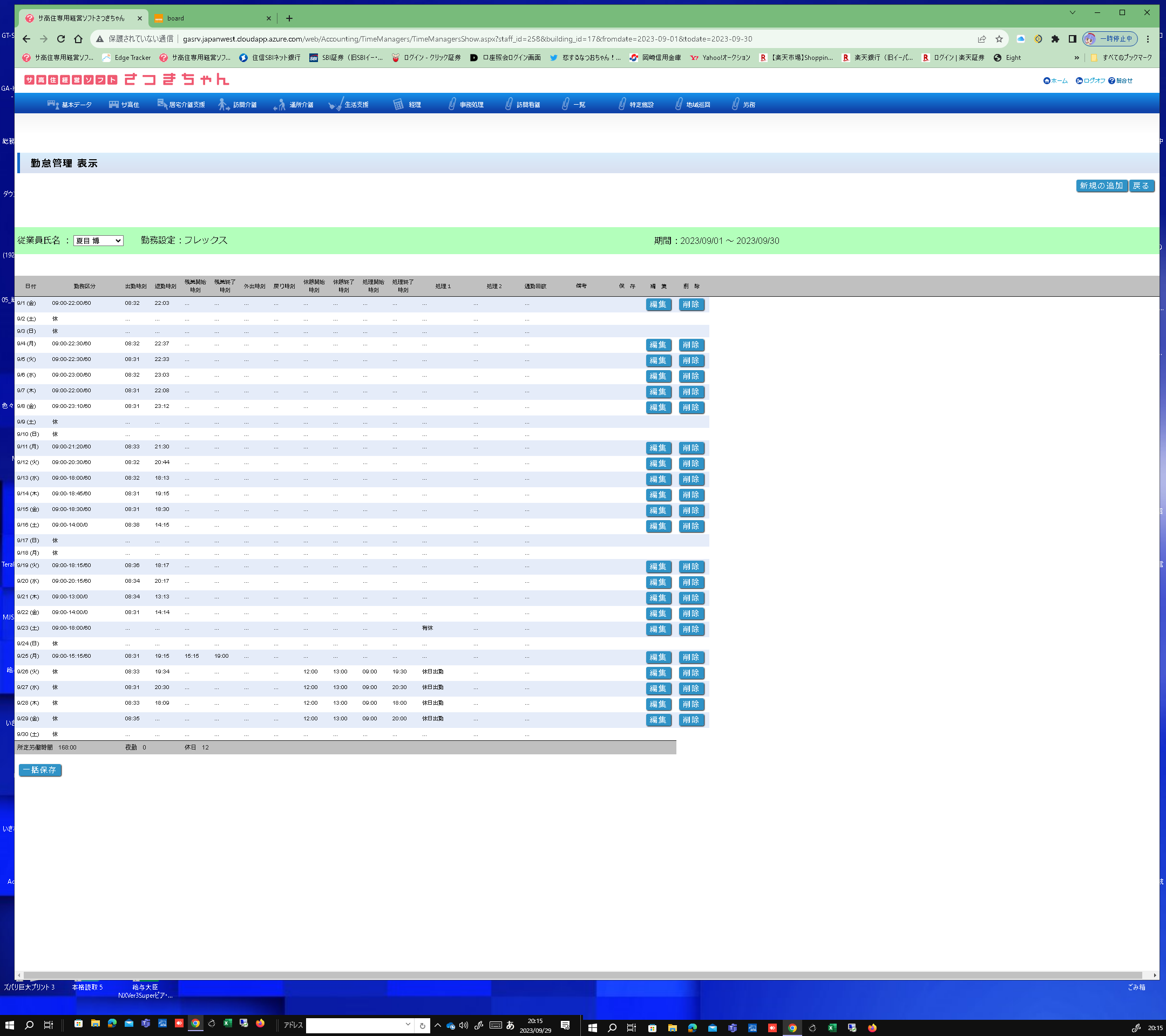Open the Chrome three-dot menu
Viewport: 1166px width, 1036px height.
coord(1148,39)
